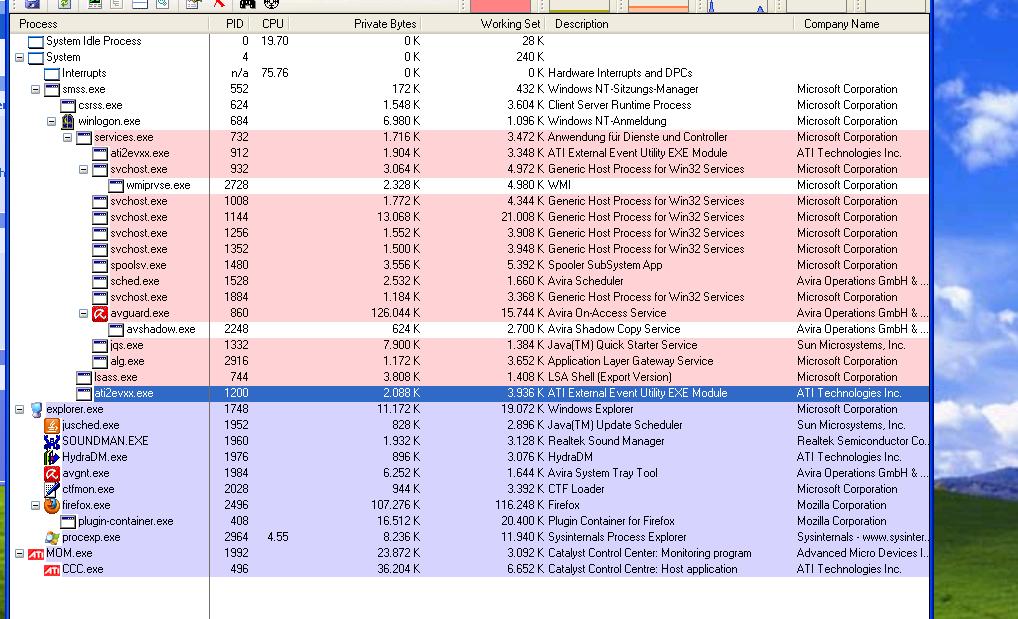Select the svchost.exe row with PID 1884
This screenshot has width=1018, height=619.
470,297
